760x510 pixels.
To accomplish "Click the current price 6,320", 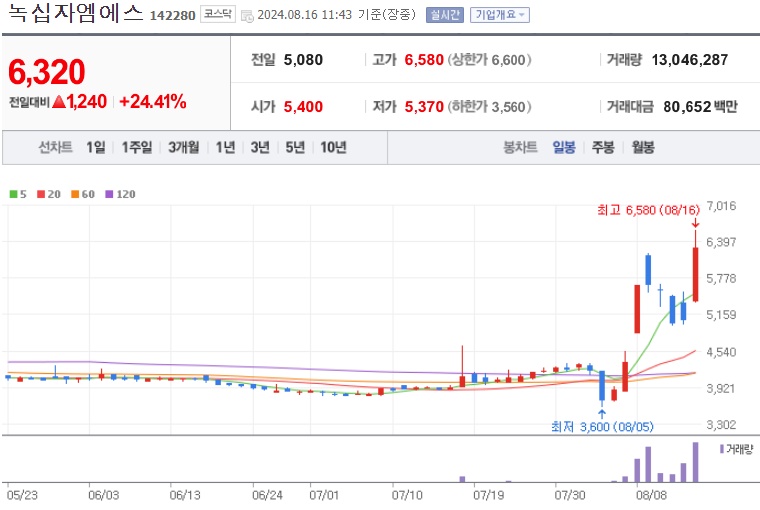I will tap(47, 72).
